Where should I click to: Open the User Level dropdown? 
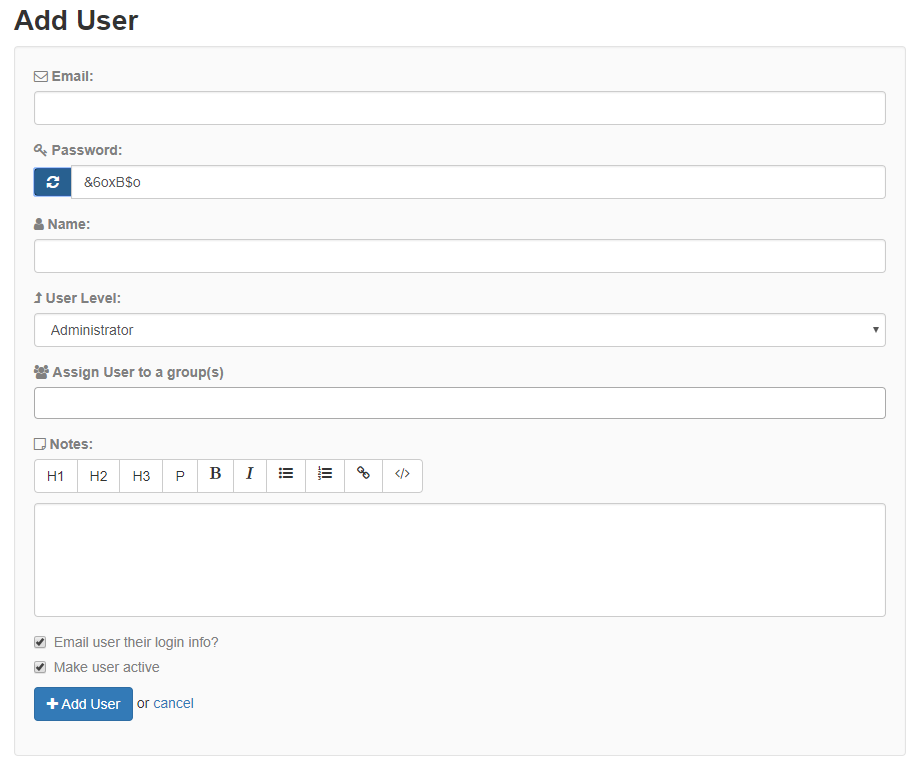click(460, 330)
